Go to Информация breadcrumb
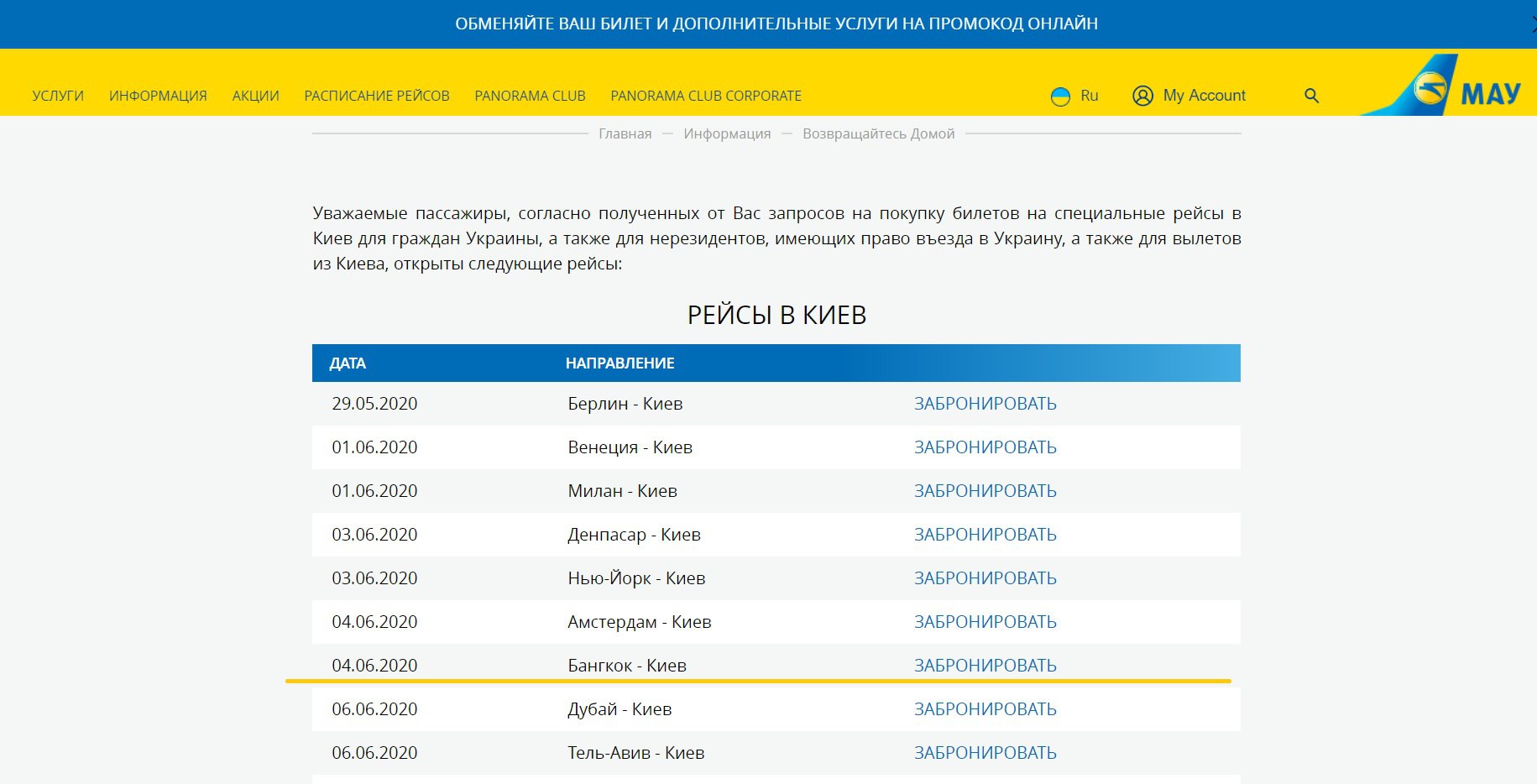This screenshot has height=784, width=1537. pos(727,133)
